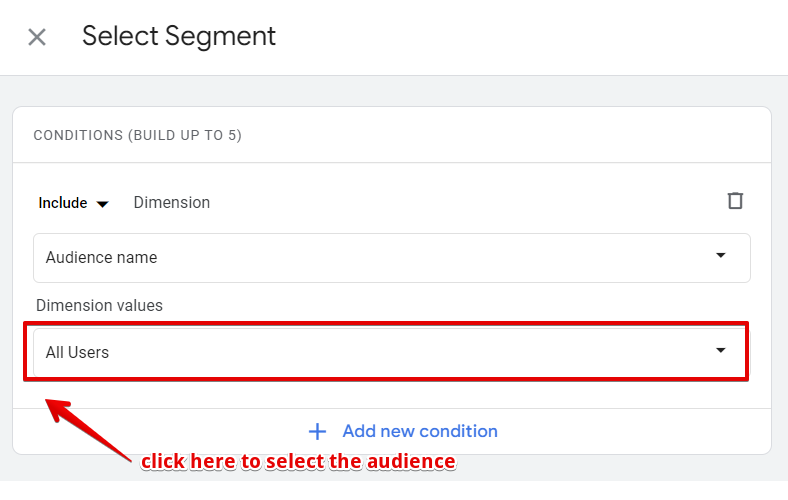
Task: Click the All Users dropdown arrow
Action: click(721, 350)
